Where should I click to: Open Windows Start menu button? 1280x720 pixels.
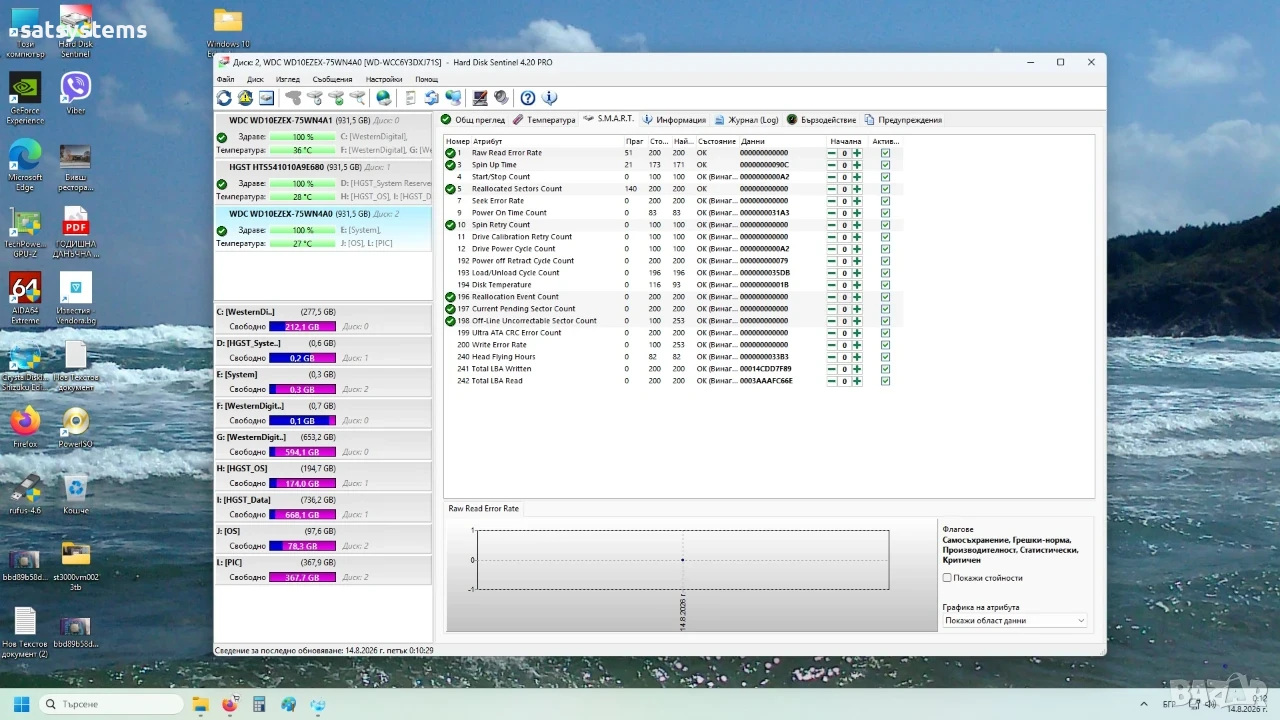pyautogui.click(x=21, y=704)
